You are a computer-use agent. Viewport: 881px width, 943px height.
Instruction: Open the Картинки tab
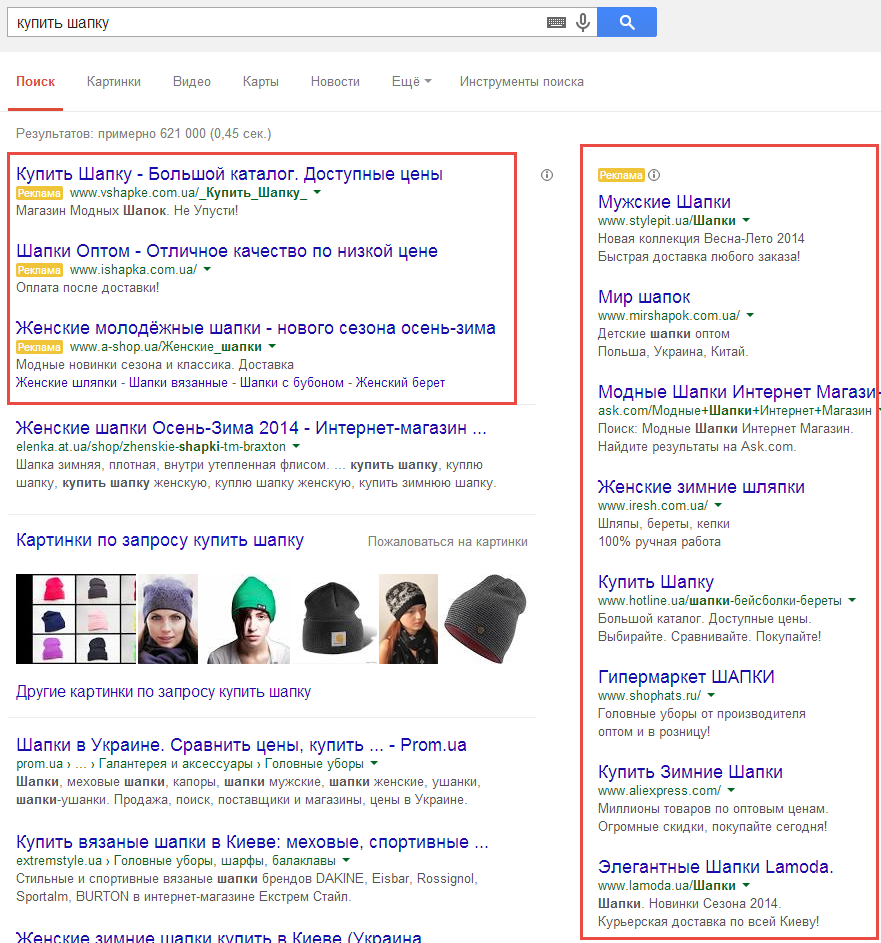coord(114,82)
